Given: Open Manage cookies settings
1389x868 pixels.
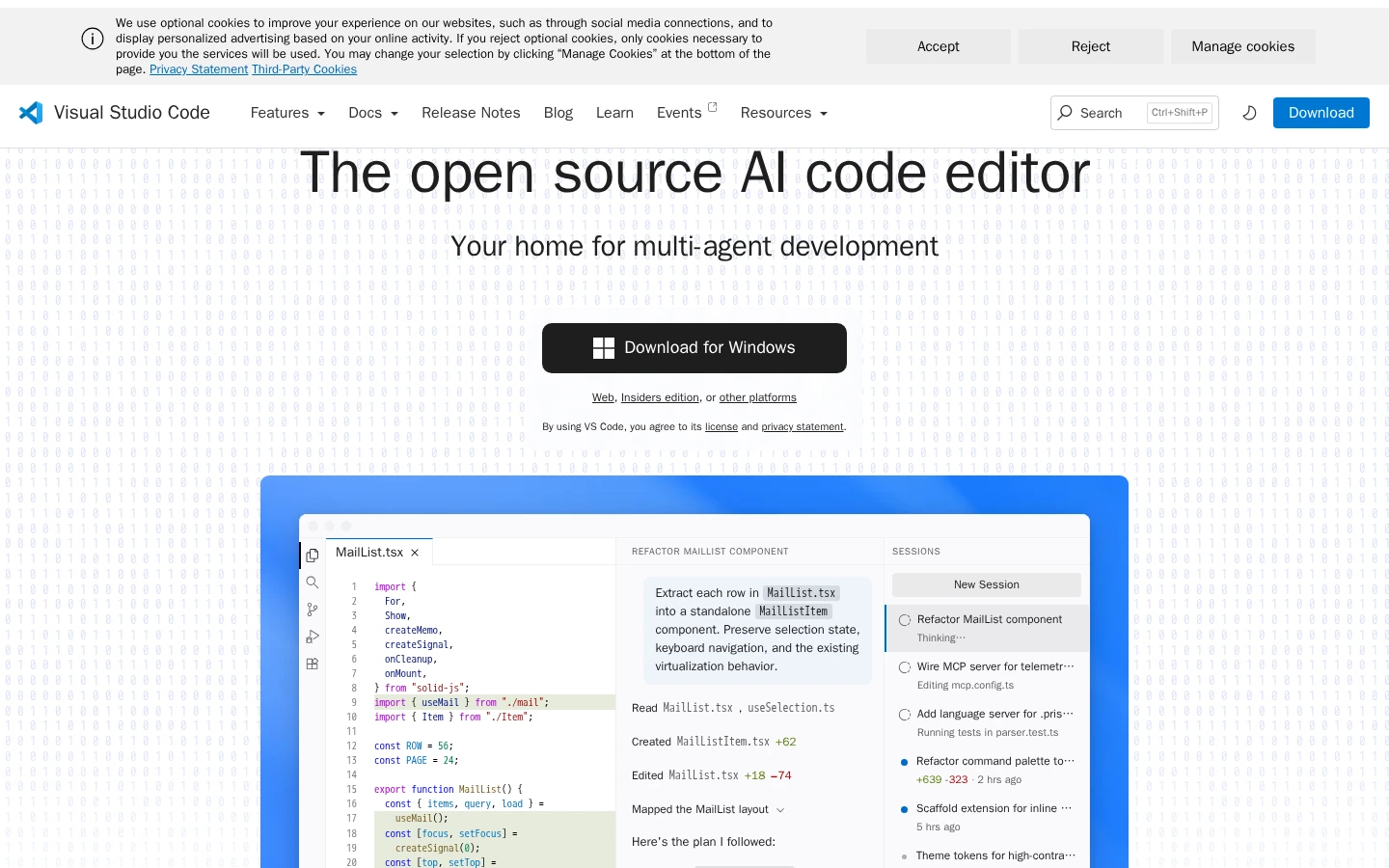Looking at the screenshot, I should tap(1243, 46).
